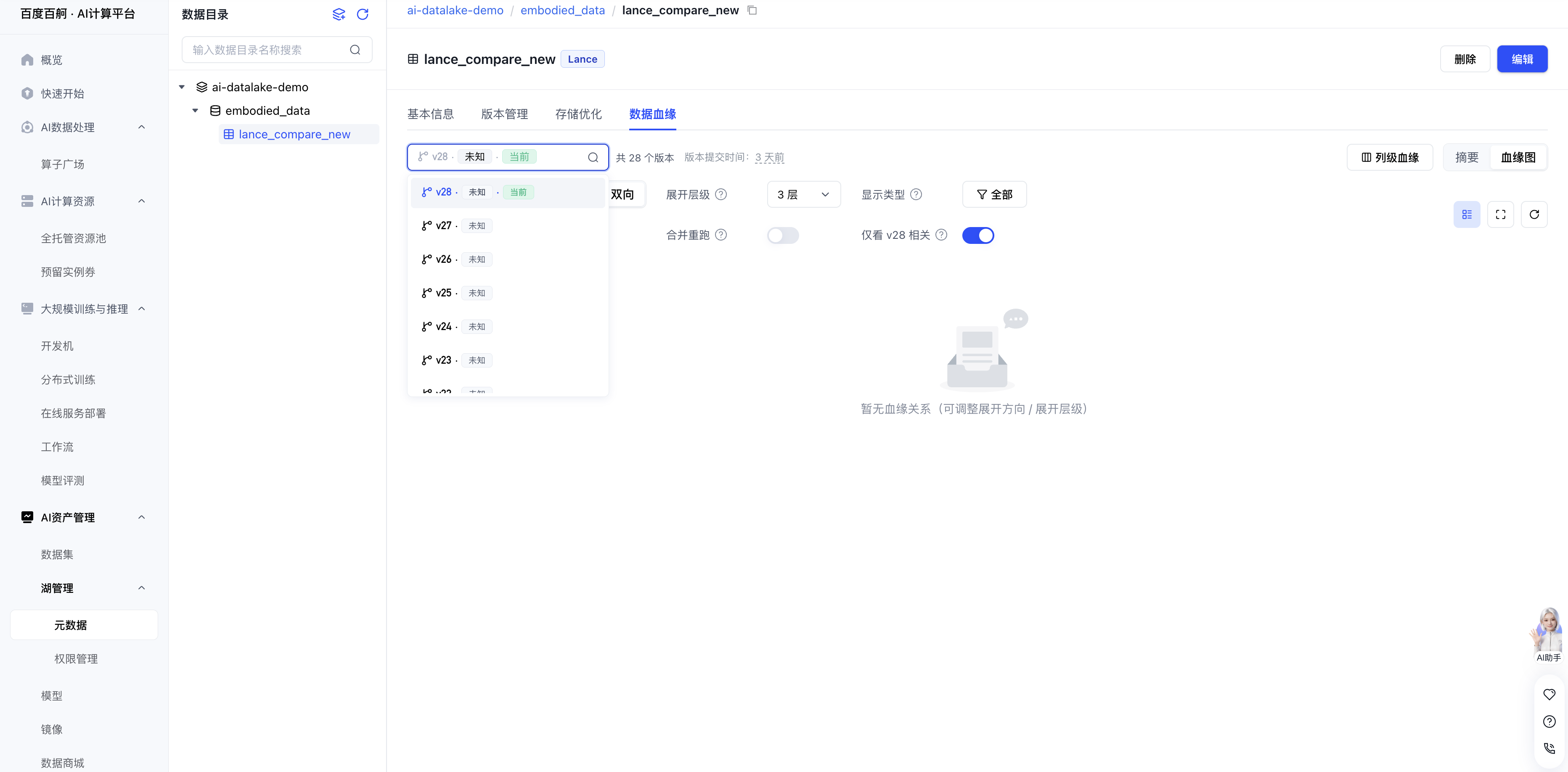Viewport: 1568px width, 772px height.
Task: Click the version search magnifier icon
Action: 593,158
